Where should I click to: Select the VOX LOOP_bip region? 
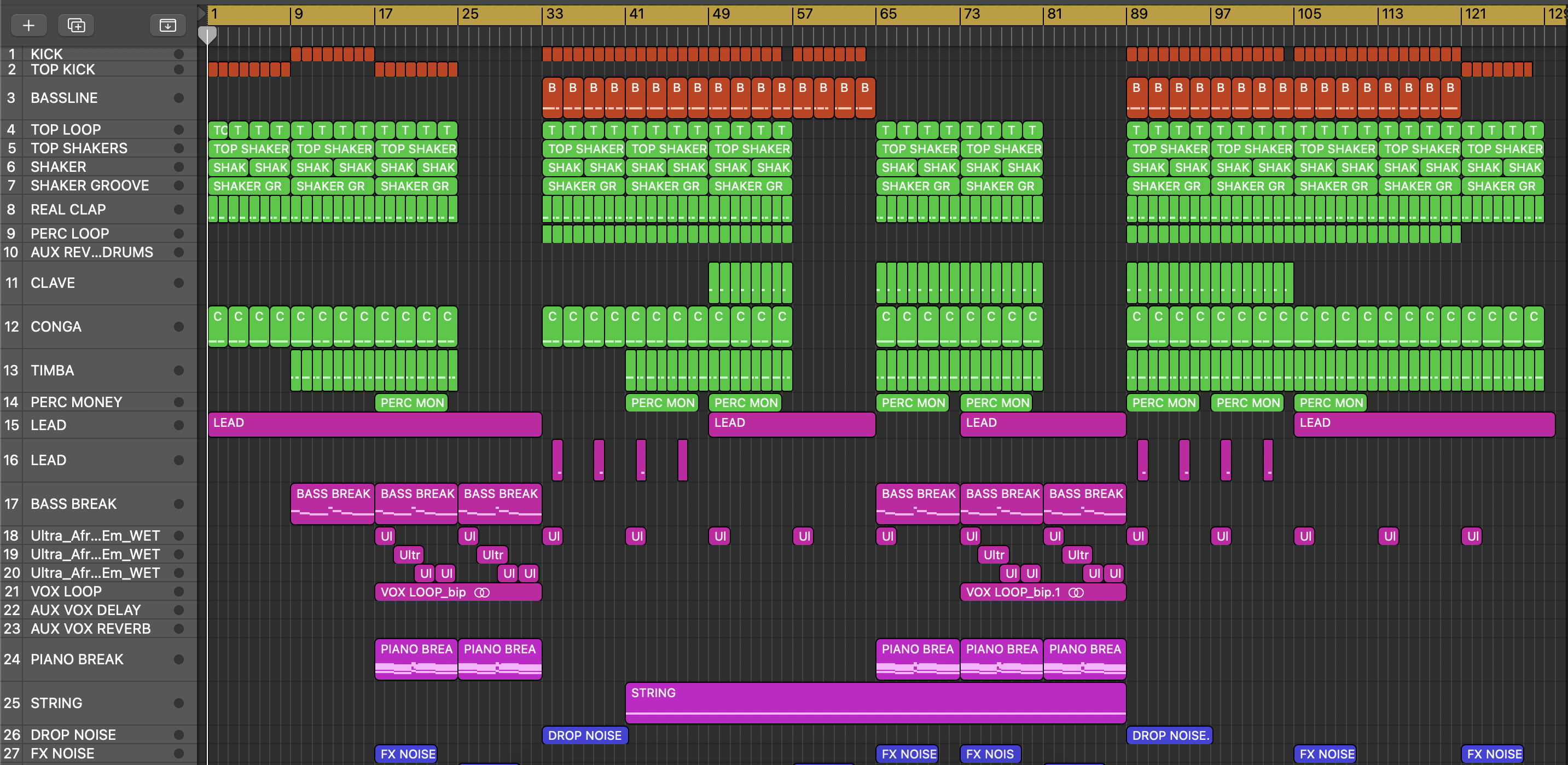[458, 592]
